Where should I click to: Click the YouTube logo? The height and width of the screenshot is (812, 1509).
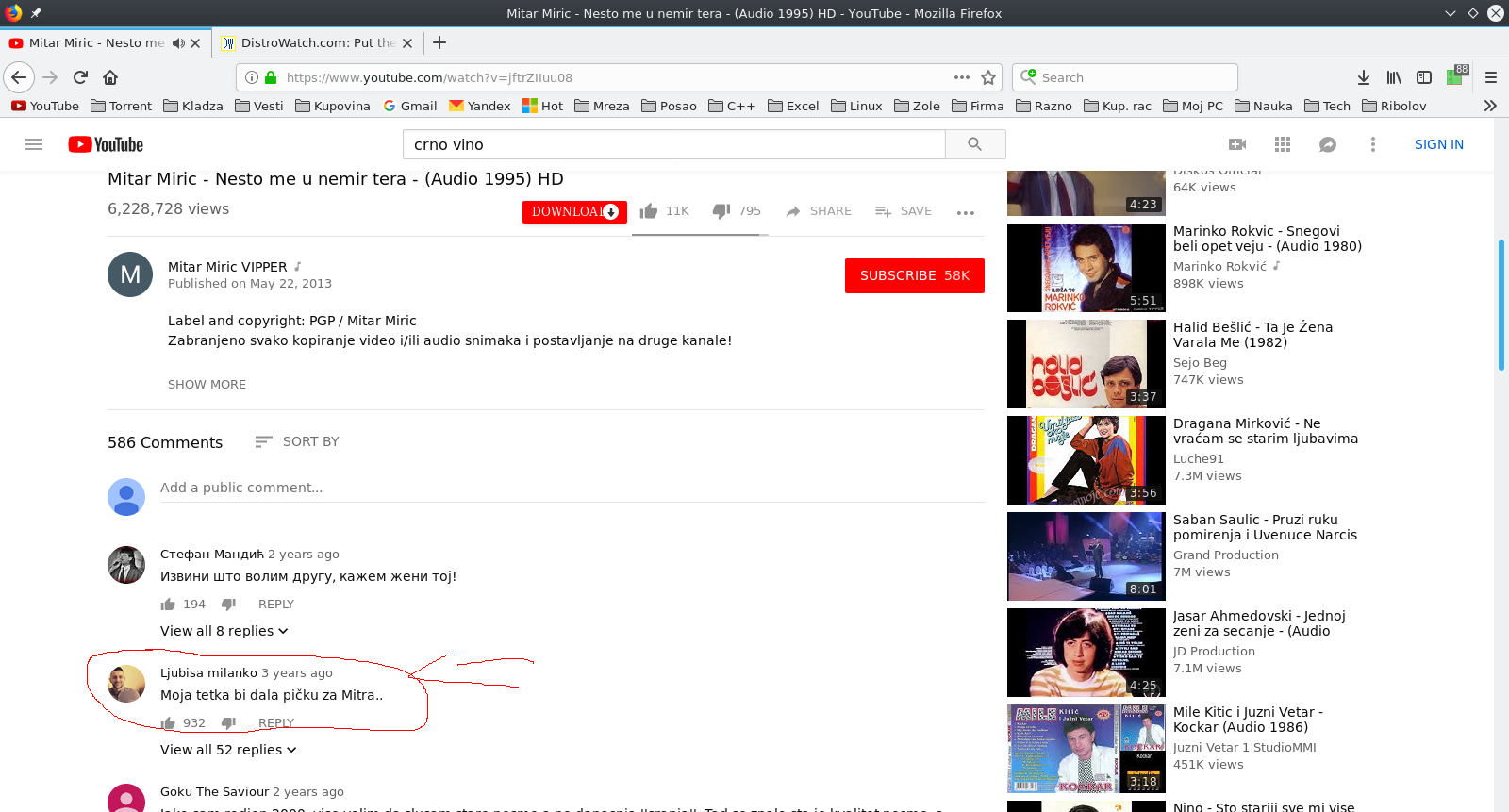tap(106, 144)
